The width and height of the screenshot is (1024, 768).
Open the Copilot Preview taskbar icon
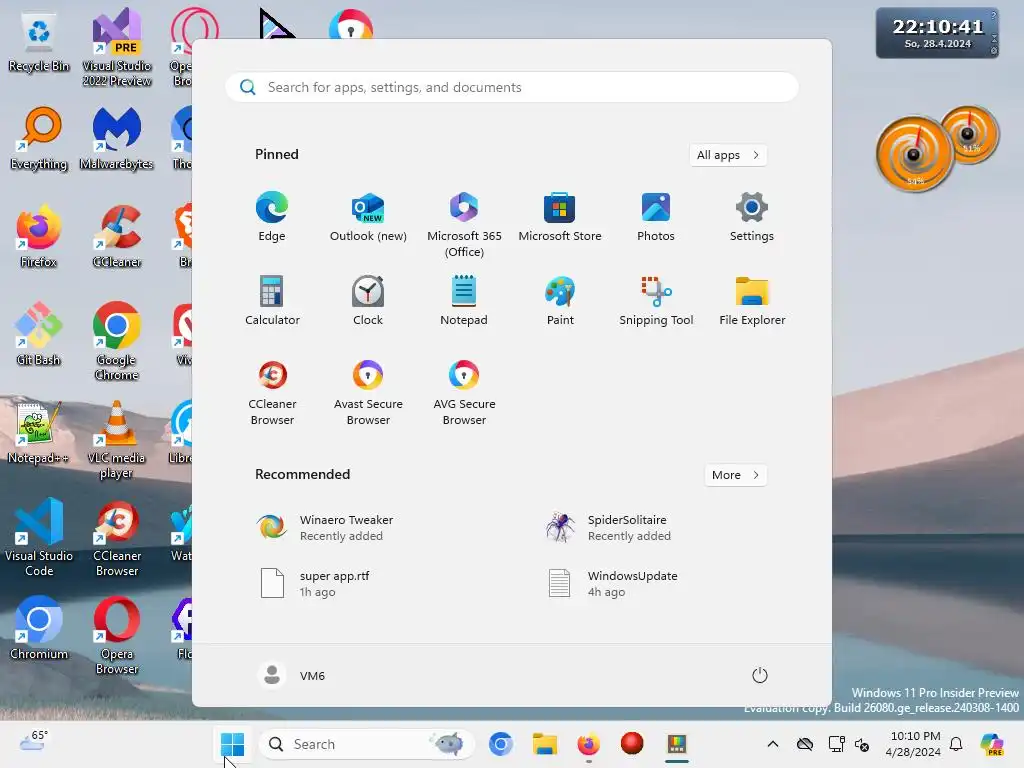[992, 744]
